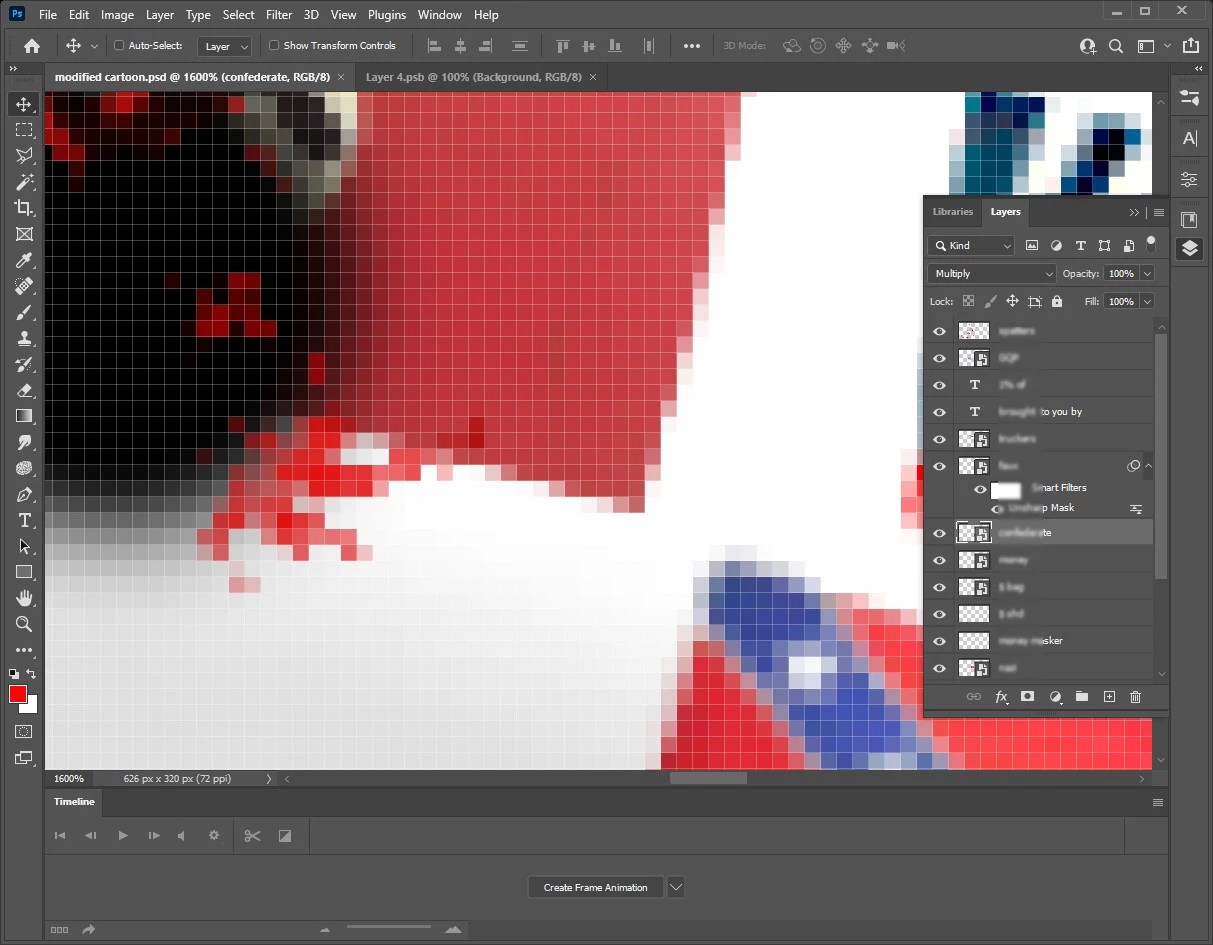1213x945 pixels.
Task: Add a layer mask
Action: [1027, 697]
